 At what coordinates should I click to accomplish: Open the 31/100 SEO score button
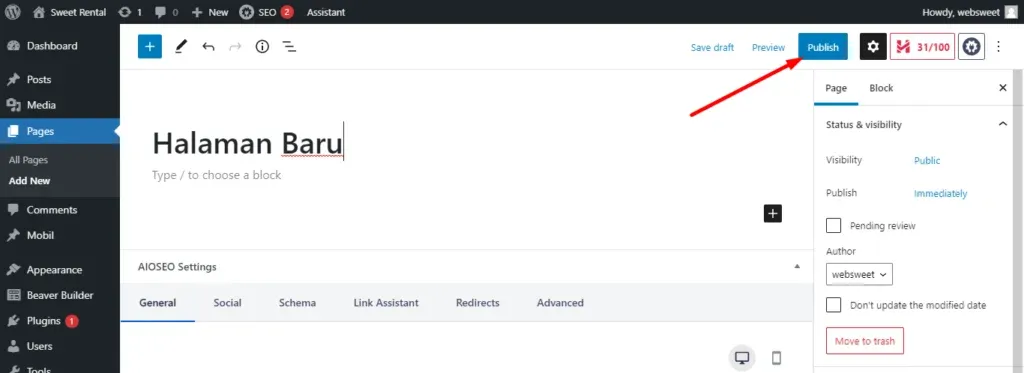click(x=922, y=47)
